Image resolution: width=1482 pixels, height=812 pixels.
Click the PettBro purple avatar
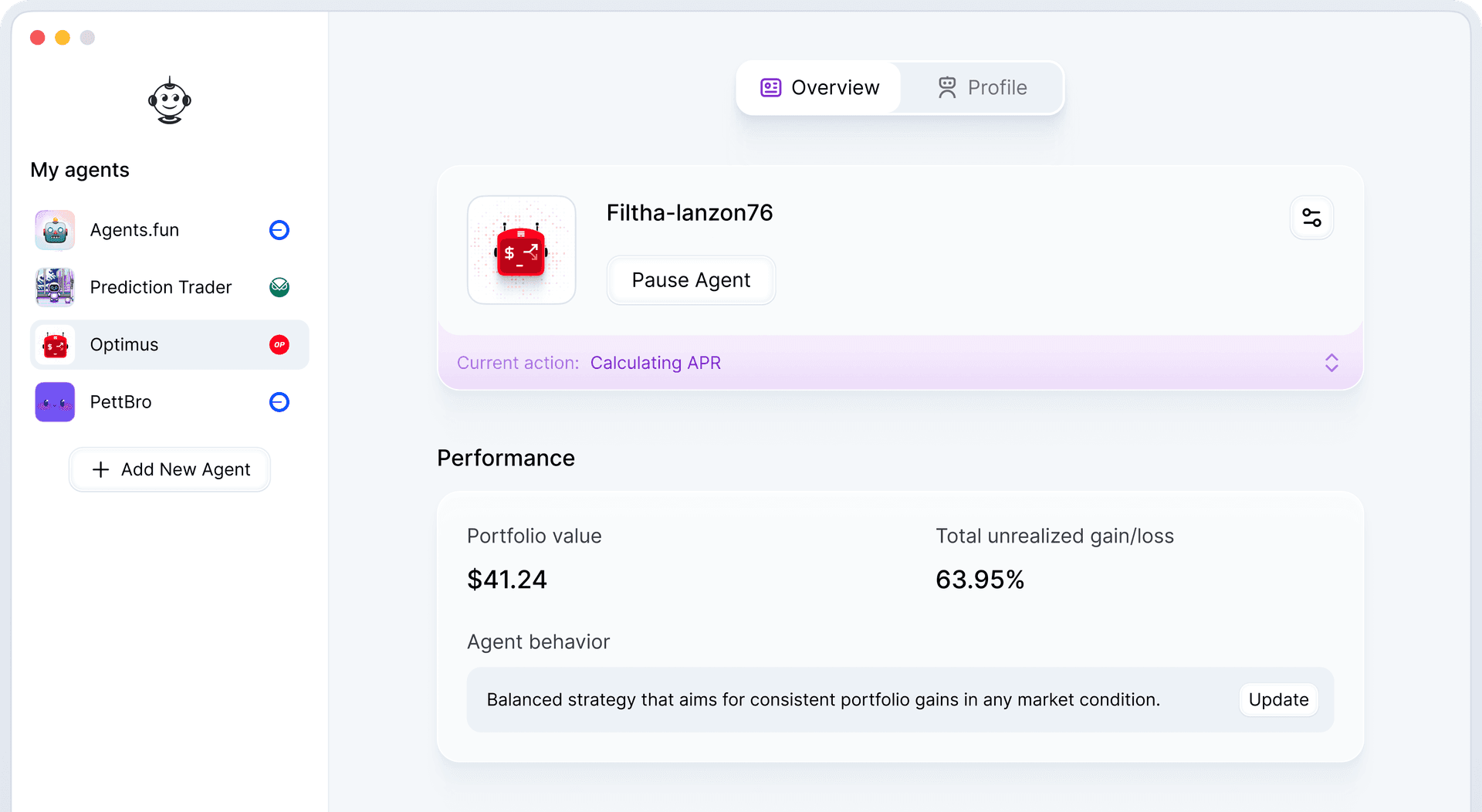point(55,402)
